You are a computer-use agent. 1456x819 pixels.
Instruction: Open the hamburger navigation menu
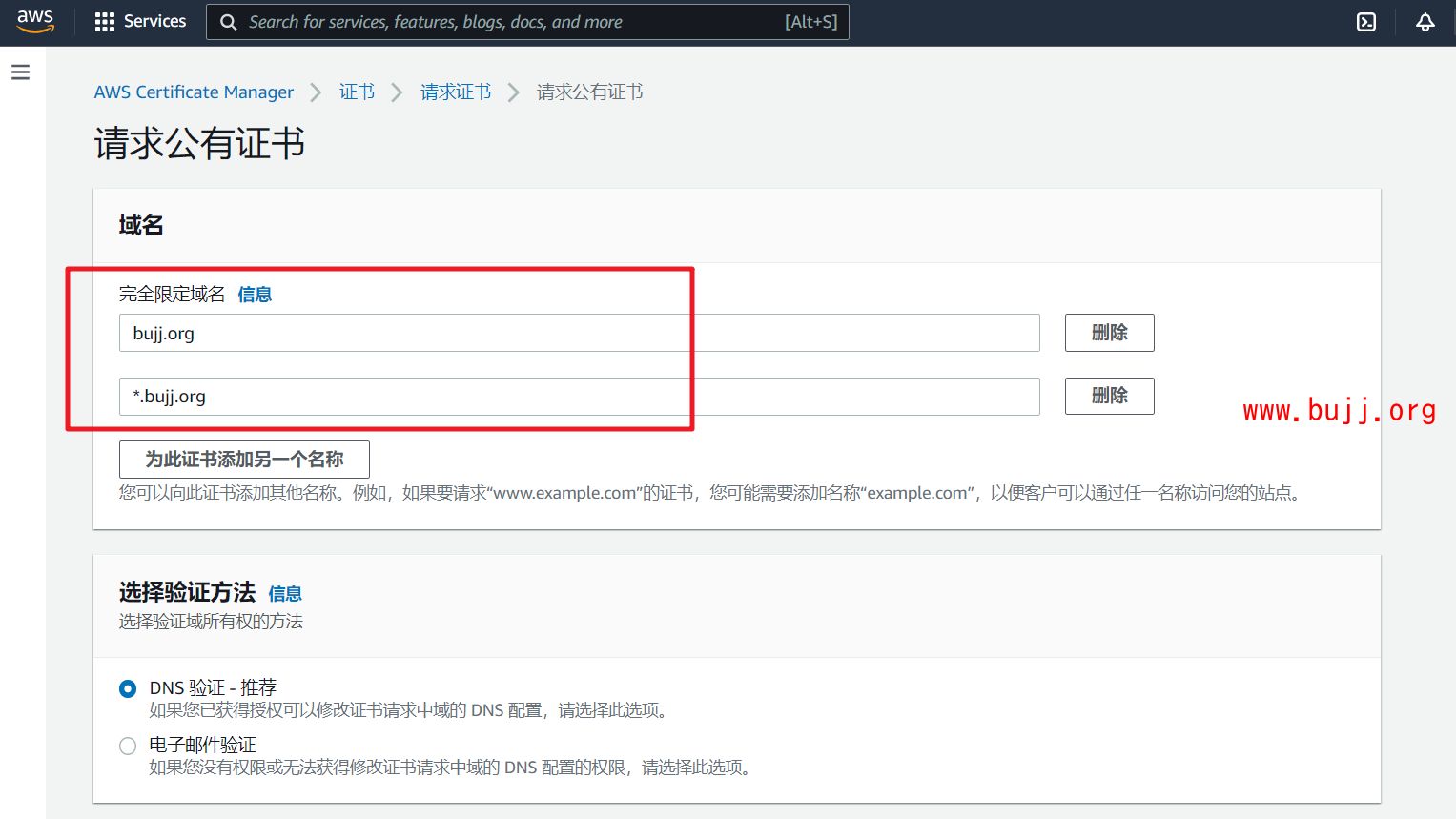point(20,71)
